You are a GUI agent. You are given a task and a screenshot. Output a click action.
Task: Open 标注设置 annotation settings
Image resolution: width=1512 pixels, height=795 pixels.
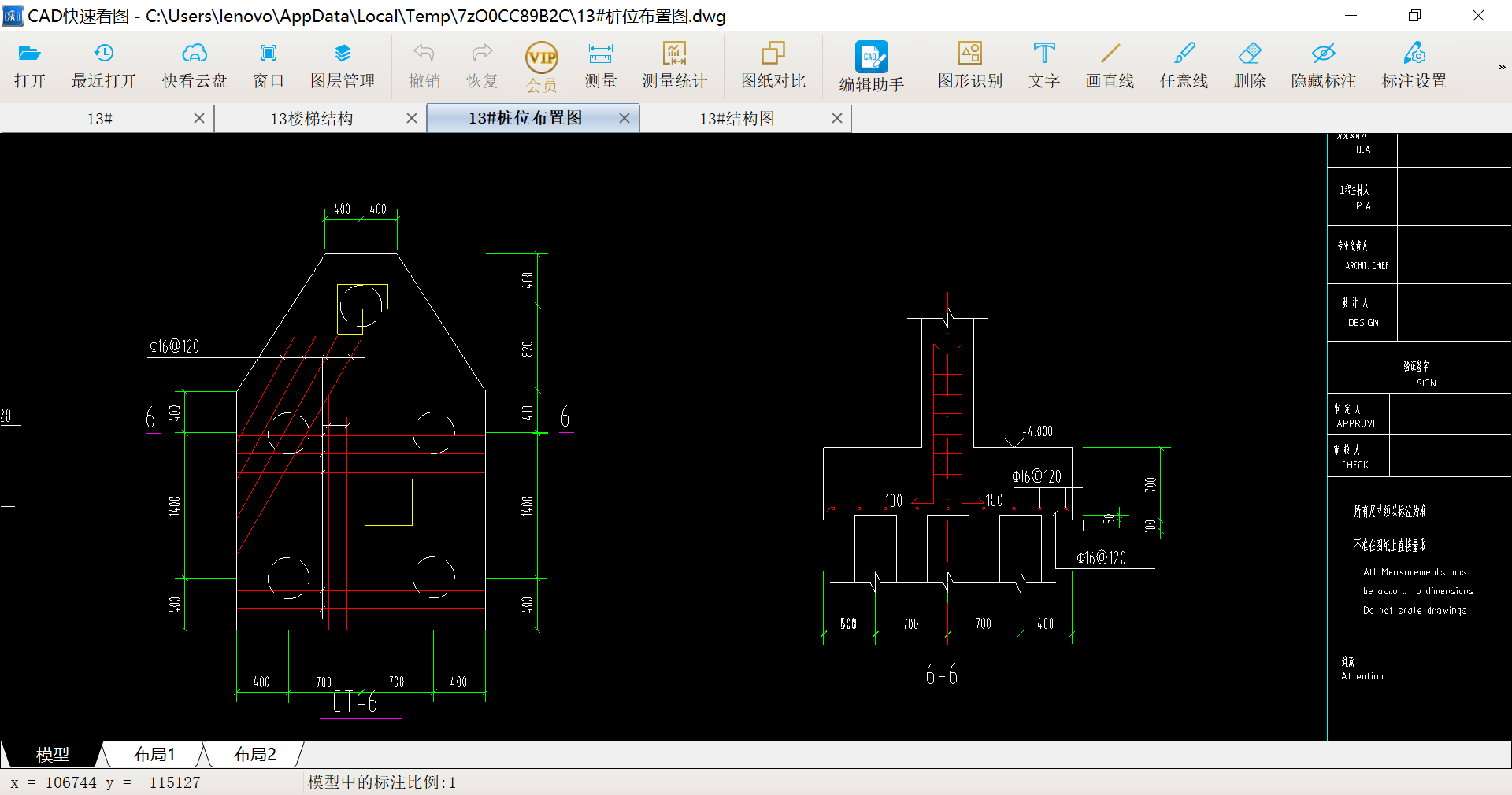(1414, 66)
